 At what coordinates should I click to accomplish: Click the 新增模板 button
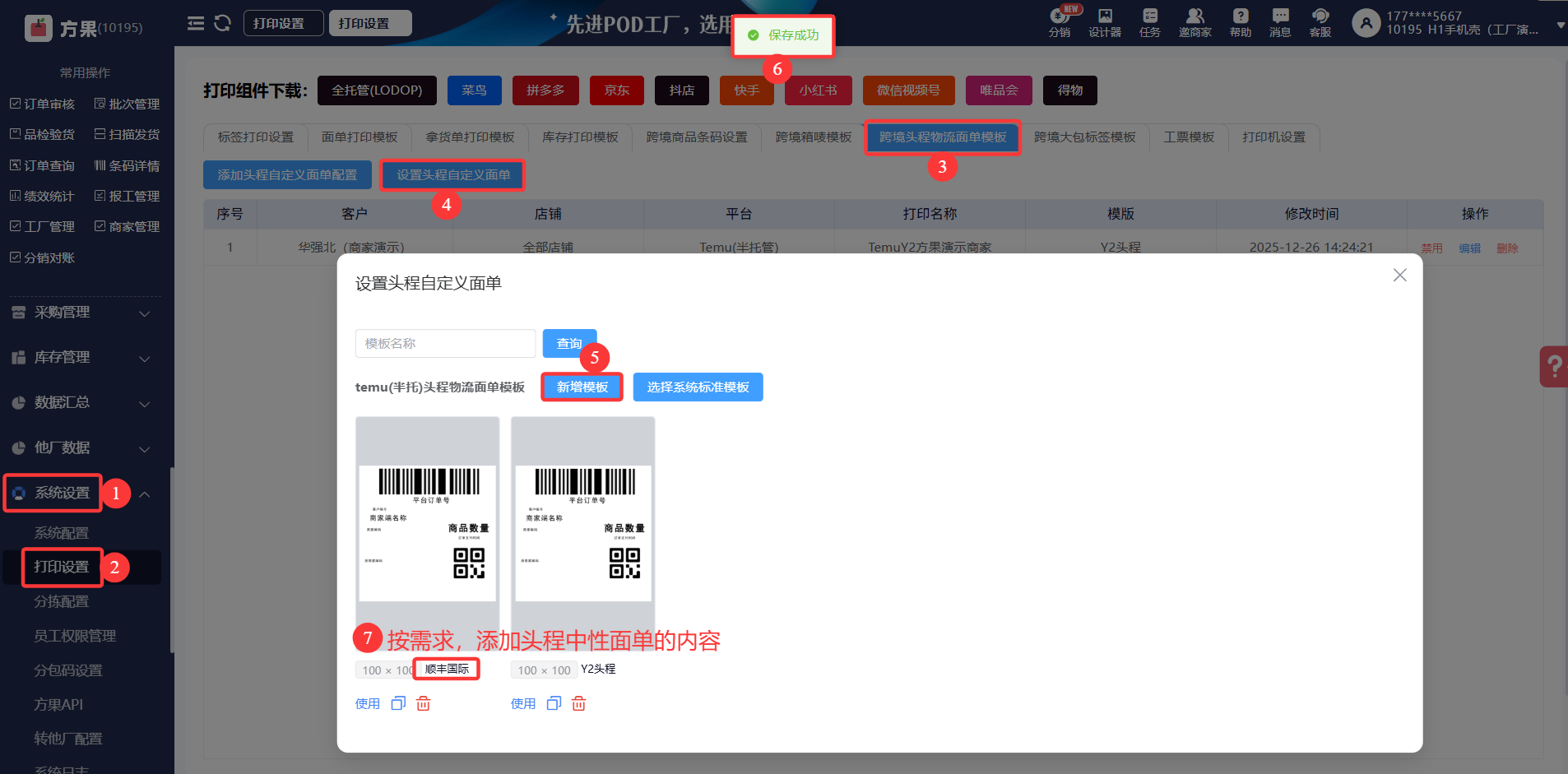tap(582, 387)
